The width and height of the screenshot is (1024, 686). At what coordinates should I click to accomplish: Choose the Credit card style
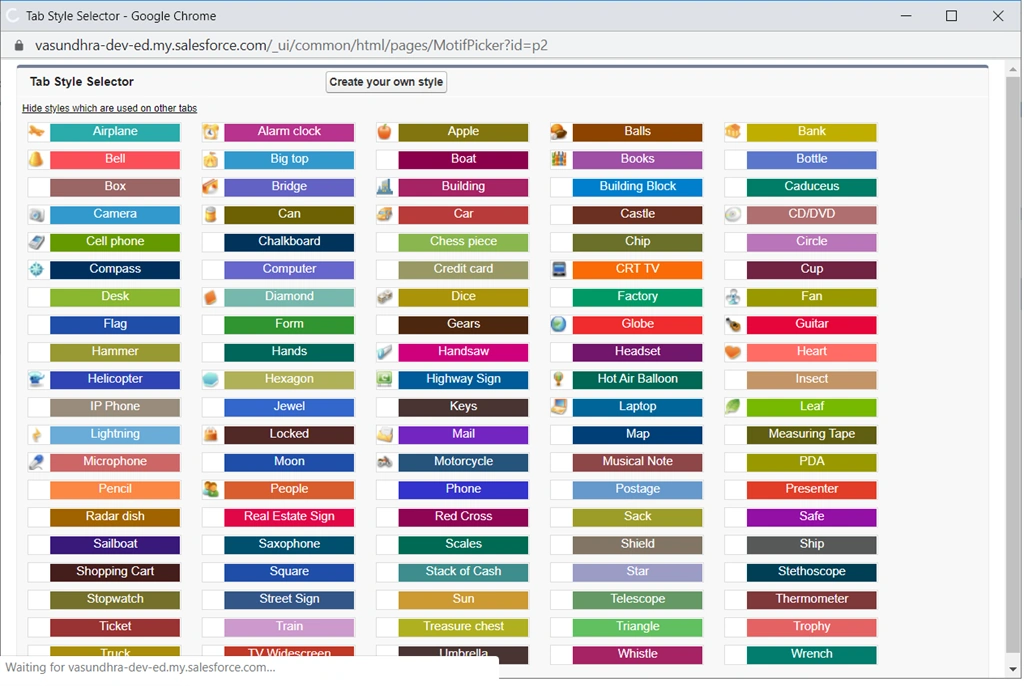click(463, 269)
